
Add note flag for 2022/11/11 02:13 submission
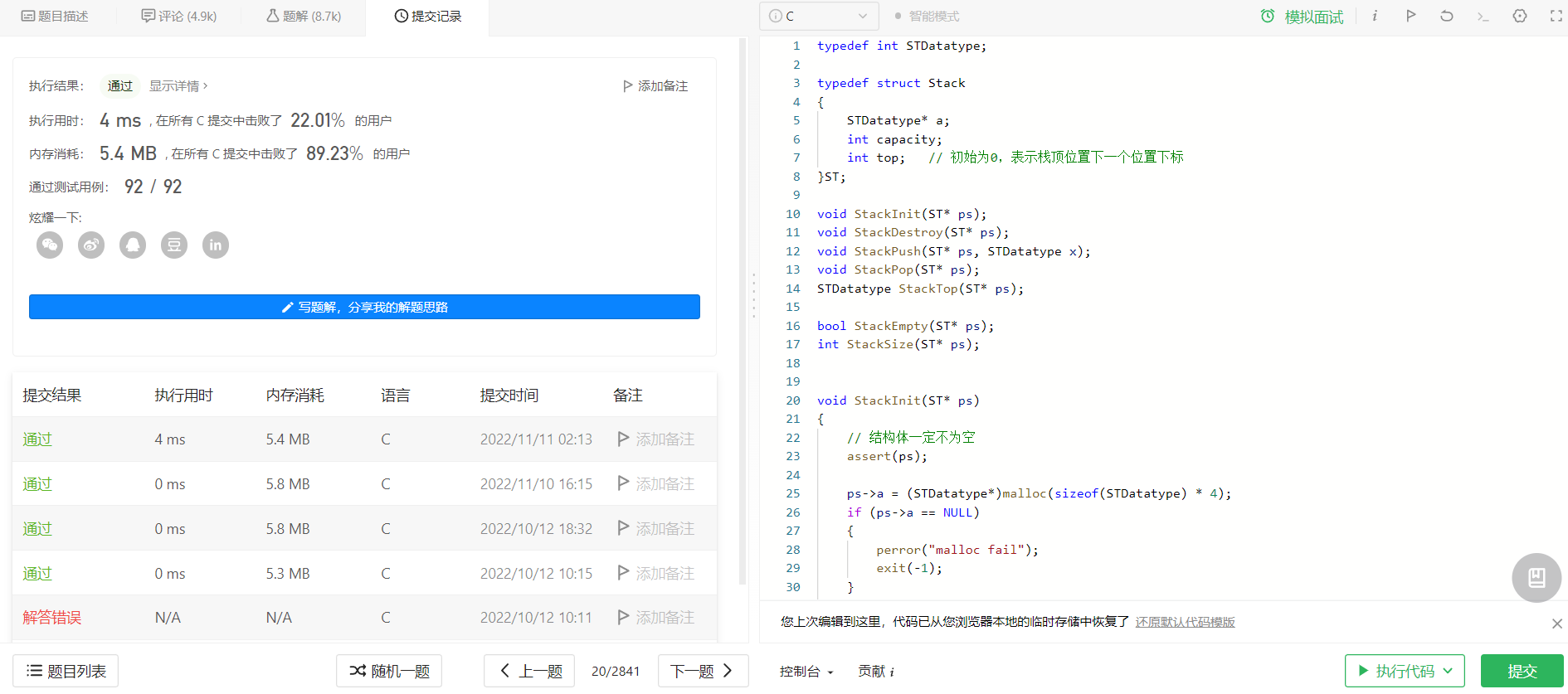(x=656, y=439)
